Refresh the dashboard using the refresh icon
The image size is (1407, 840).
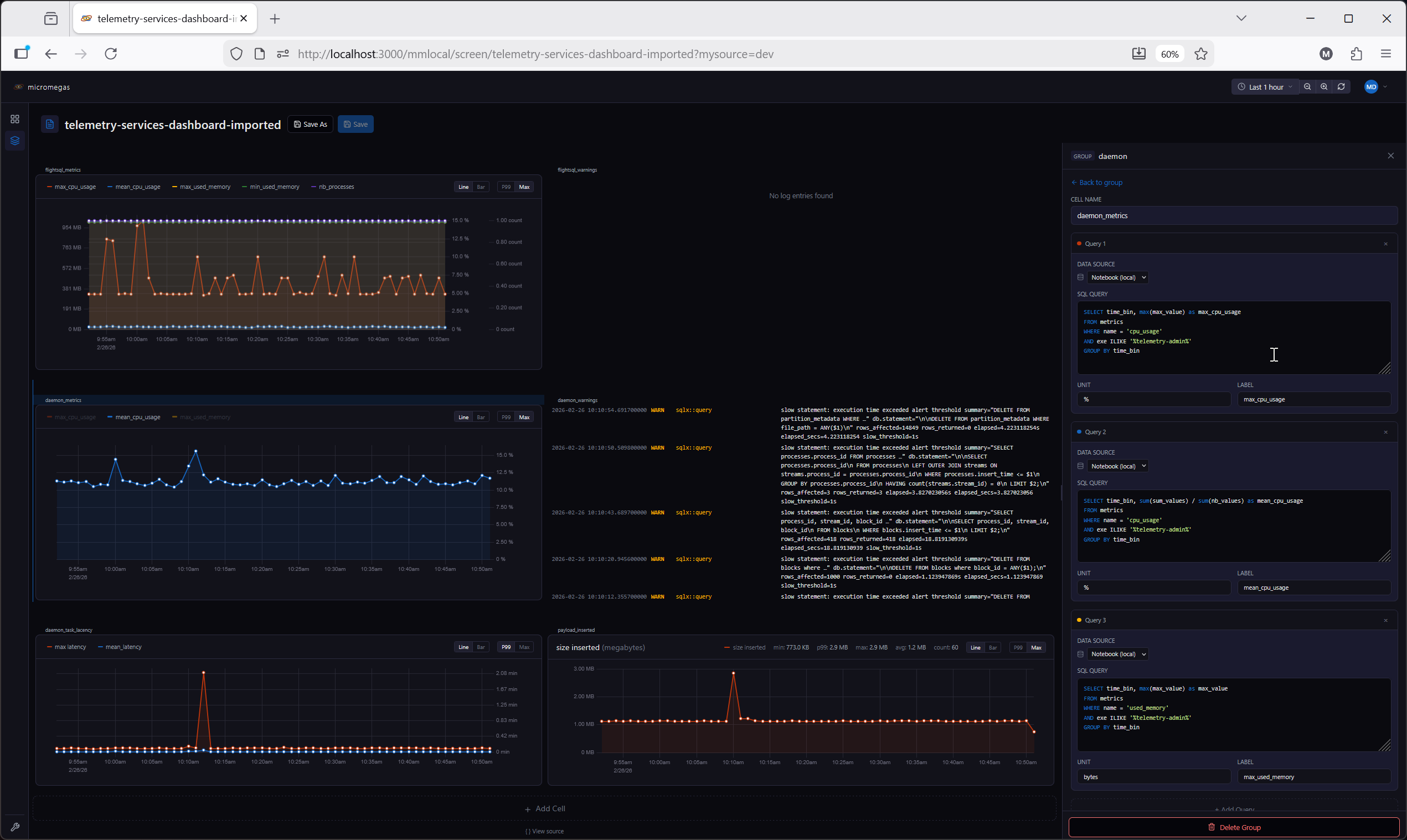coord(1341,86)
